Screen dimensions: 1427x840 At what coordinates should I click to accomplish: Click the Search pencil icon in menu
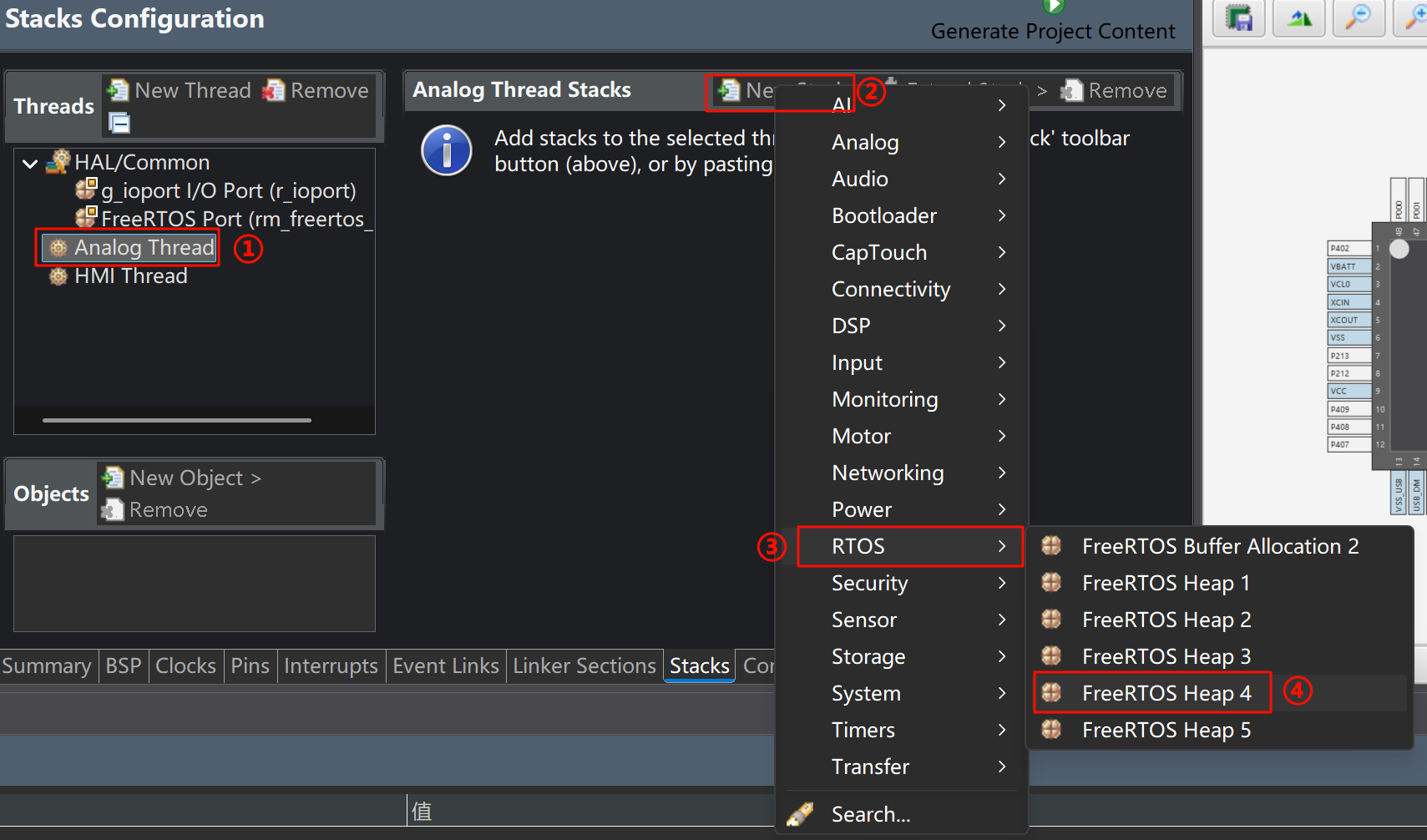point(800,814)
